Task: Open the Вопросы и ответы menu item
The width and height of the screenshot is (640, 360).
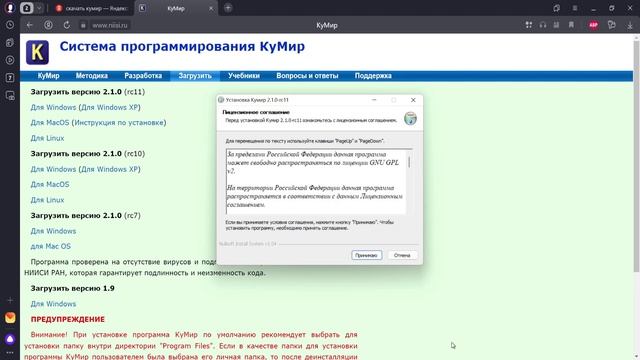Action: 307,76
